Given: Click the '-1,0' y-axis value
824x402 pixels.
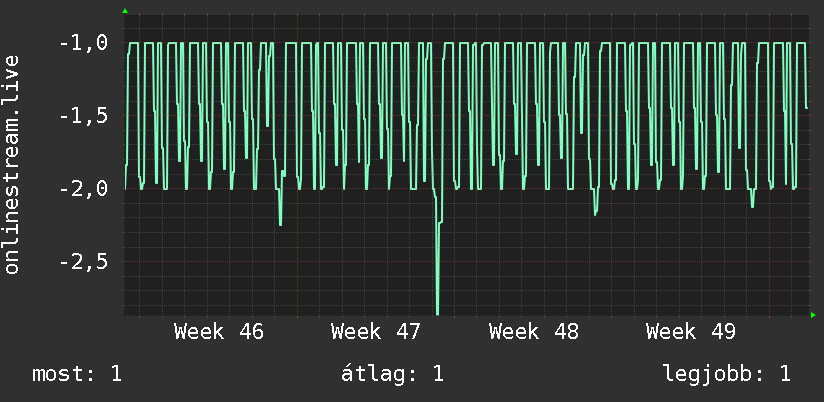Looking at the screenshot, I should [83, 43].
